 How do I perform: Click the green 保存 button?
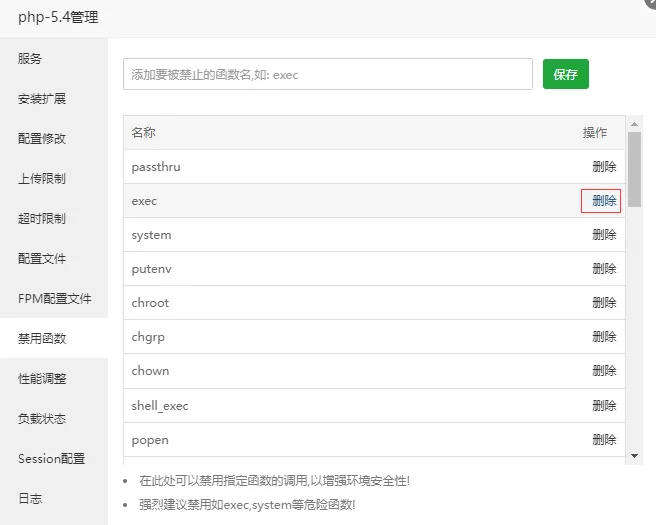(566, 74)
